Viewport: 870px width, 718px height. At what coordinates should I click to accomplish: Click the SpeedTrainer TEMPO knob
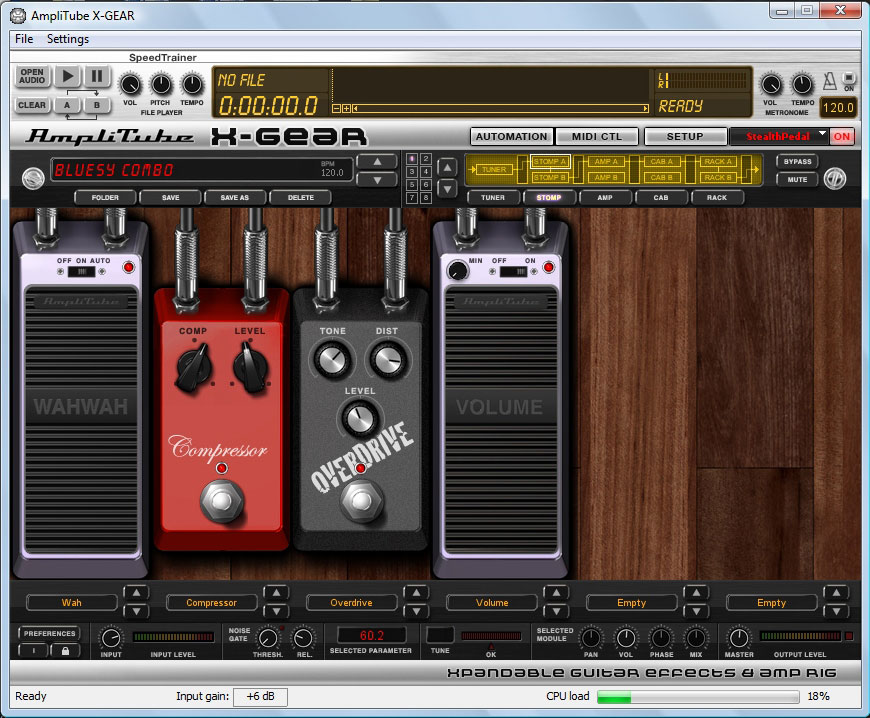192,84
